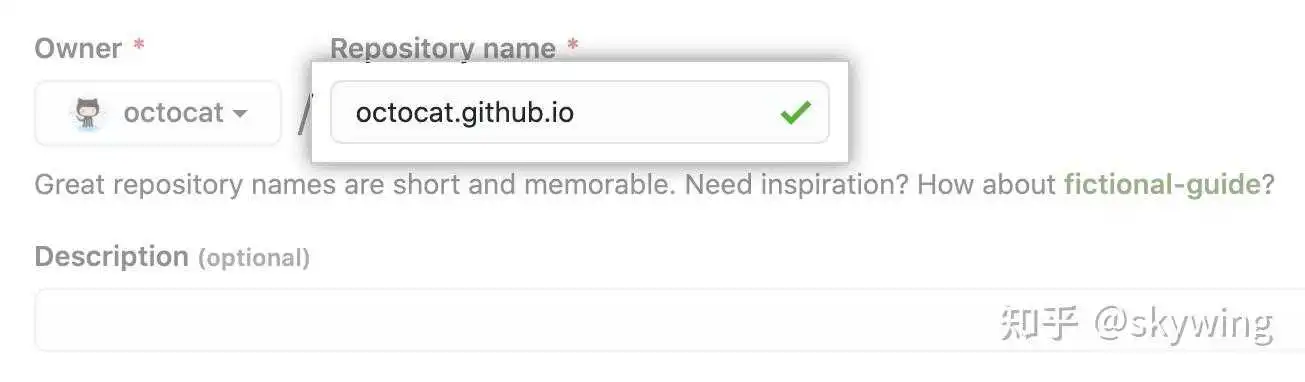The width and height of the screenshot is (1305, 382).
Task: Click the Owner field label
Action: click(x=78, y=48)
